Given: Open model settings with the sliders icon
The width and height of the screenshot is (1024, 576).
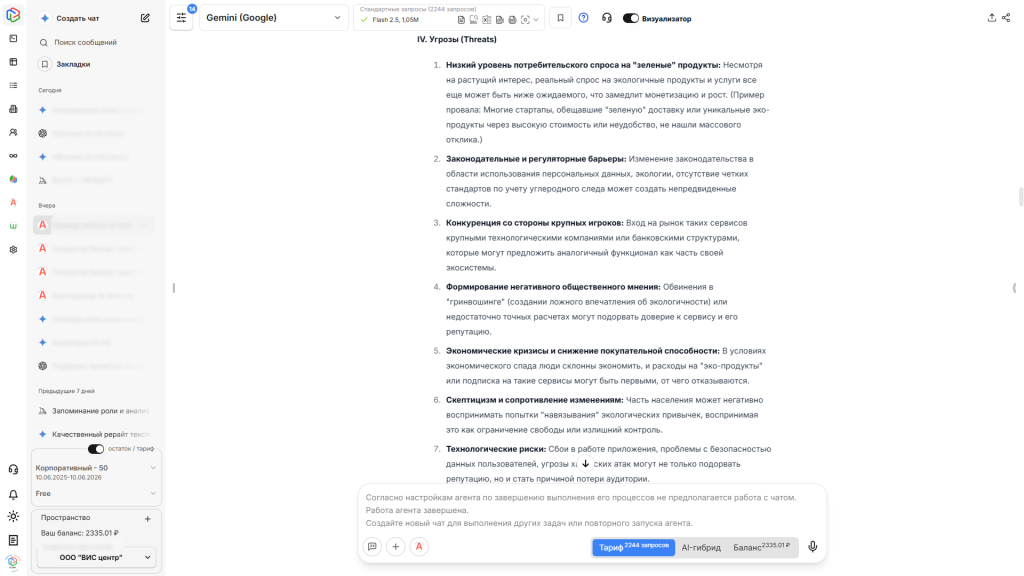Looking at the screenshot, I should [181, 18].
